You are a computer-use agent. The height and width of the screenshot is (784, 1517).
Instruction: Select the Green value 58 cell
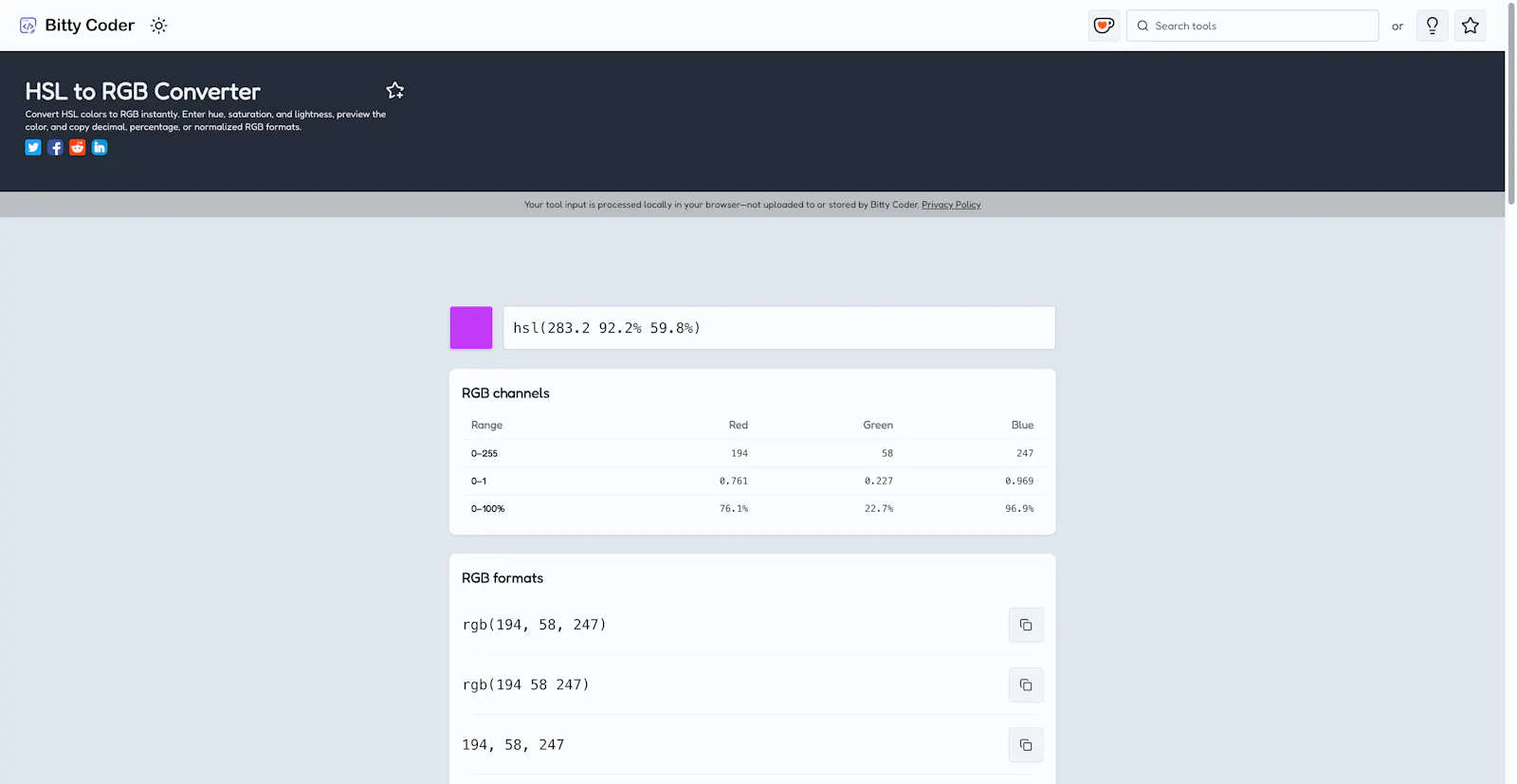[887, 453]
